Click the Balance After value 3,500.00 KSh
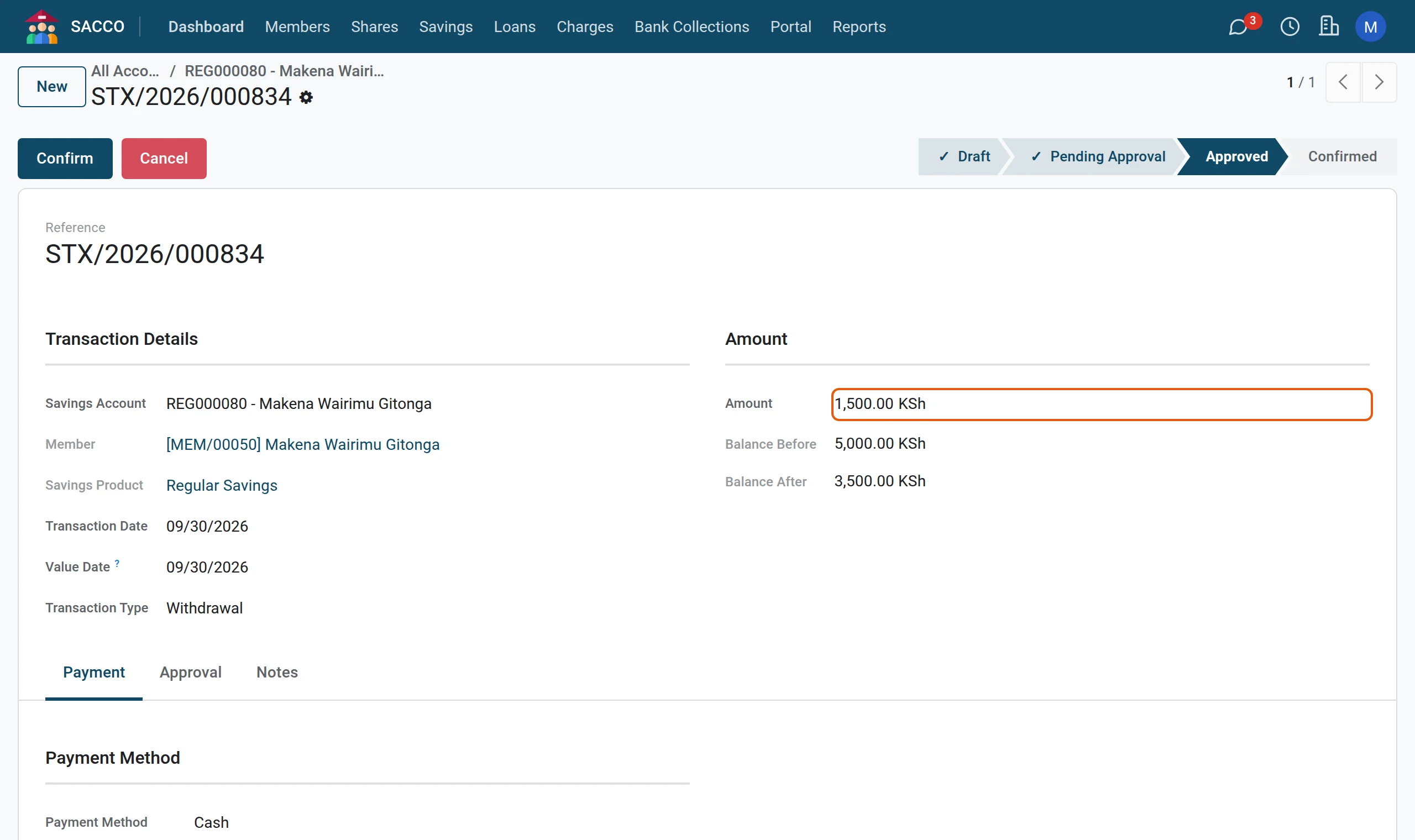Viewport: 1415px width, 840px height. click(879, 481)
